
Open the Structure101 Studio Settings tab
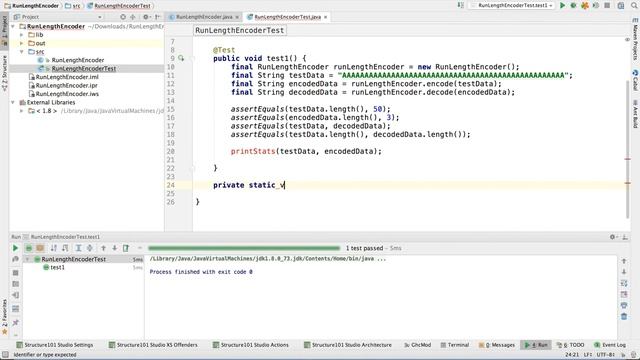pos(55,345)
